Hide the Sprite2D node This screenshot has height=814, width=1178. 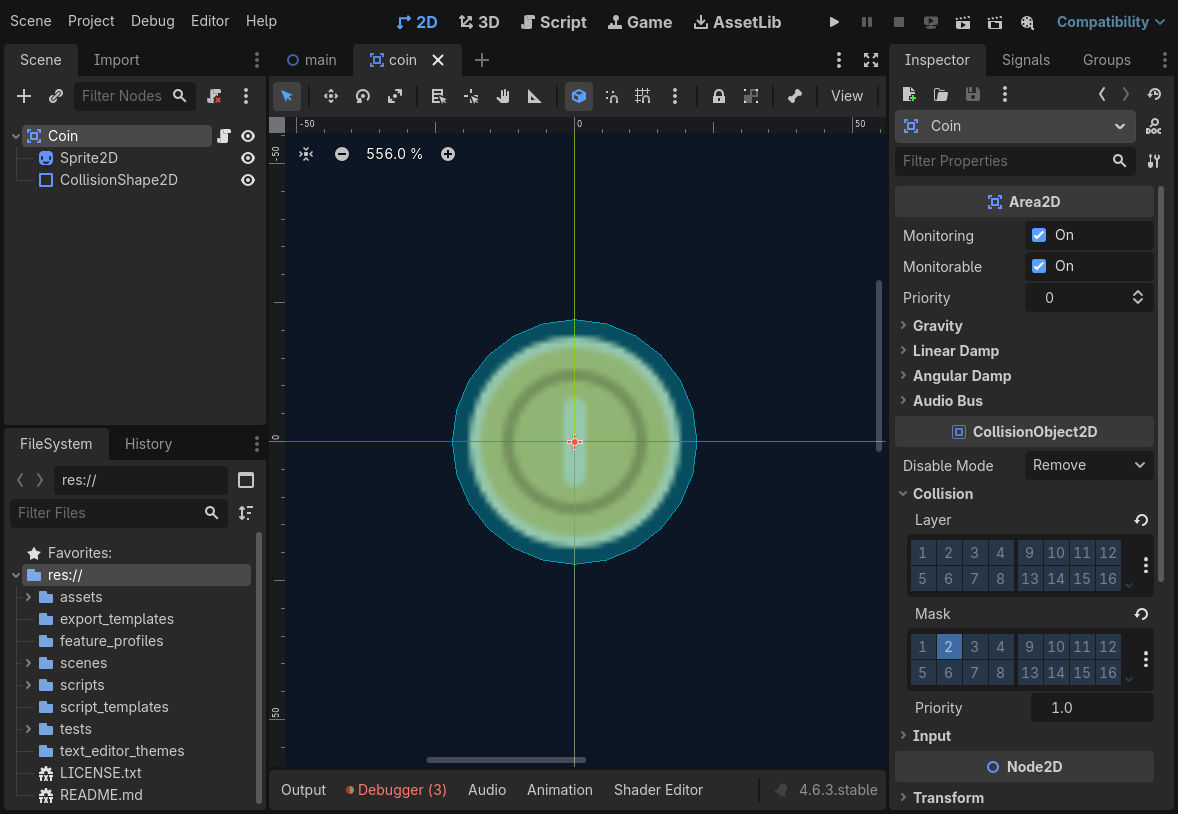tap(248, 158)
